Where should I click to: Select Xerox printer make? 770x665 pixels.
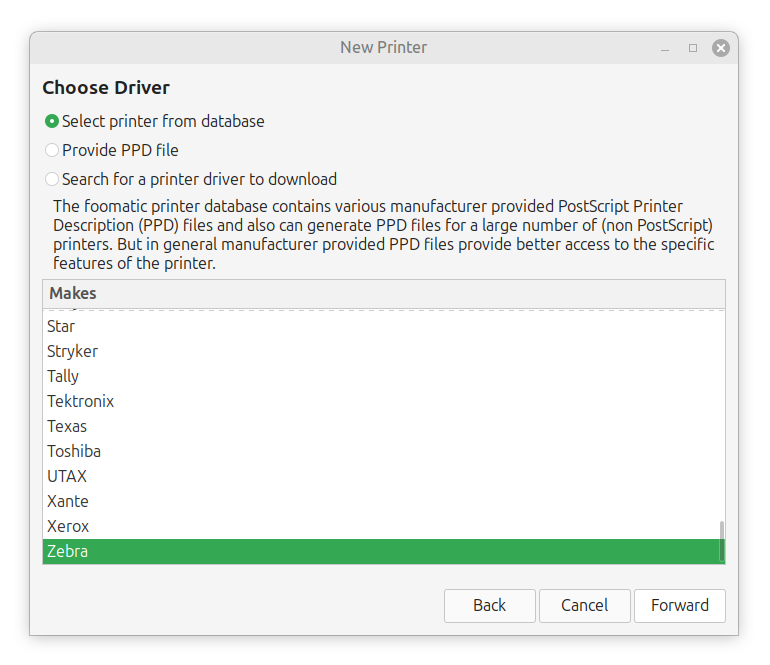[68, 526]
